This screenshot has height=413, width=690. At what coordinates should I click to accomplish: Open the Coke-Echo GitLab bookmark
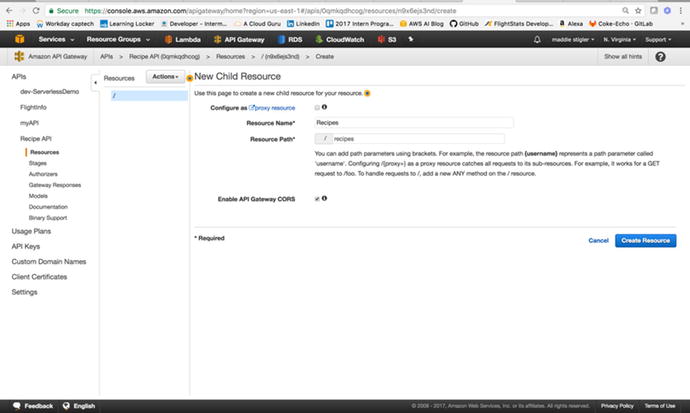[620, 24]
